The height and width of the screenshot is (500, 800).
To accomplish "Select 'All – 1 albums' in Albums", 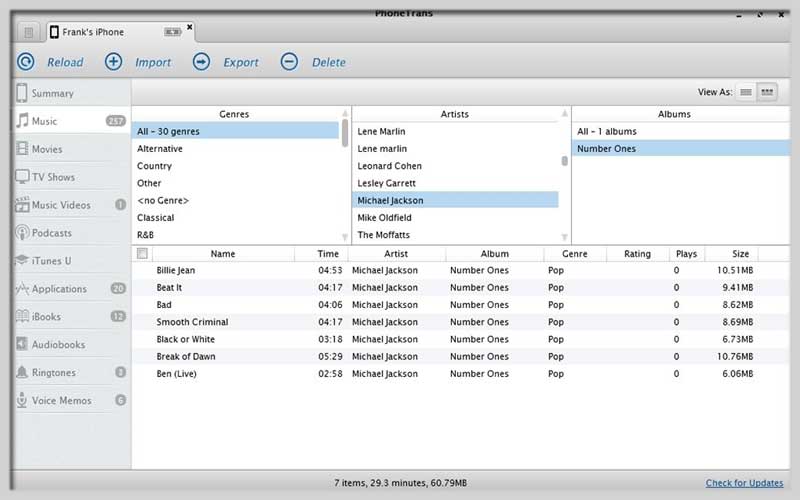I will [681, 131].
